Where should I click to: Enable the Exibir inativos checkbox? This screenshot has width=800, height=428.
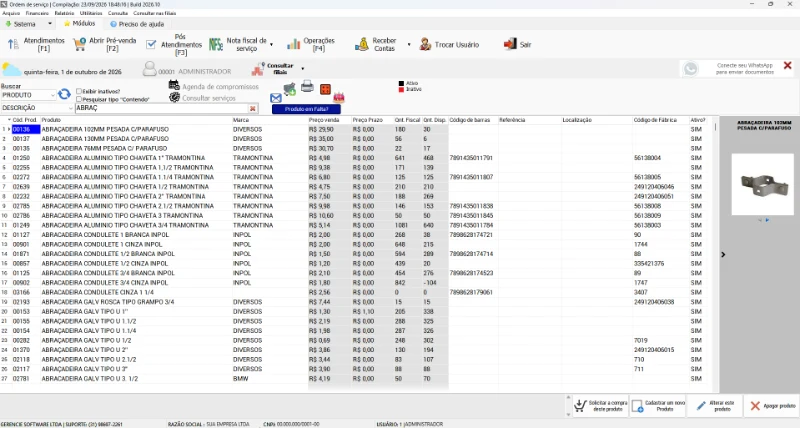tap(79, 91)
